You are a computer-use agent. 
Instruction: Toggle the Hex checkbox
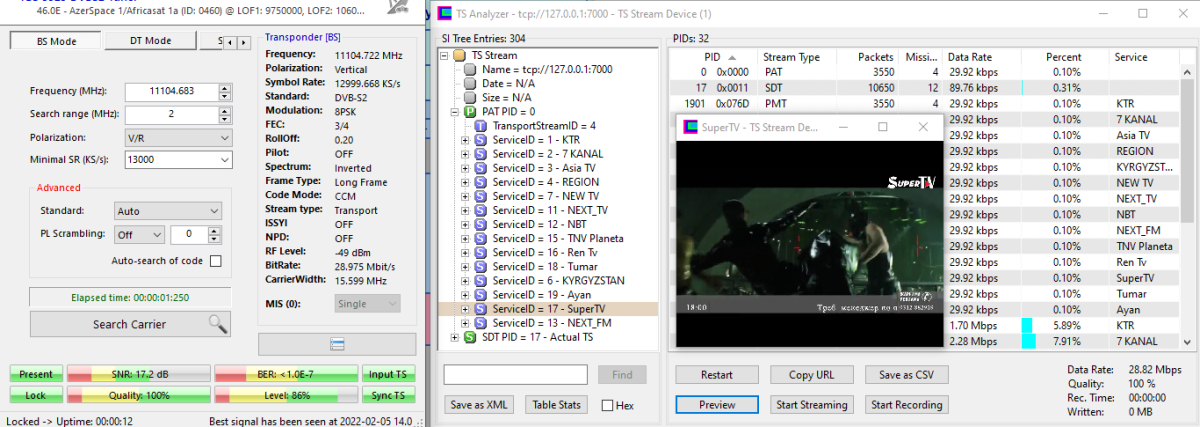pos(608,405)
